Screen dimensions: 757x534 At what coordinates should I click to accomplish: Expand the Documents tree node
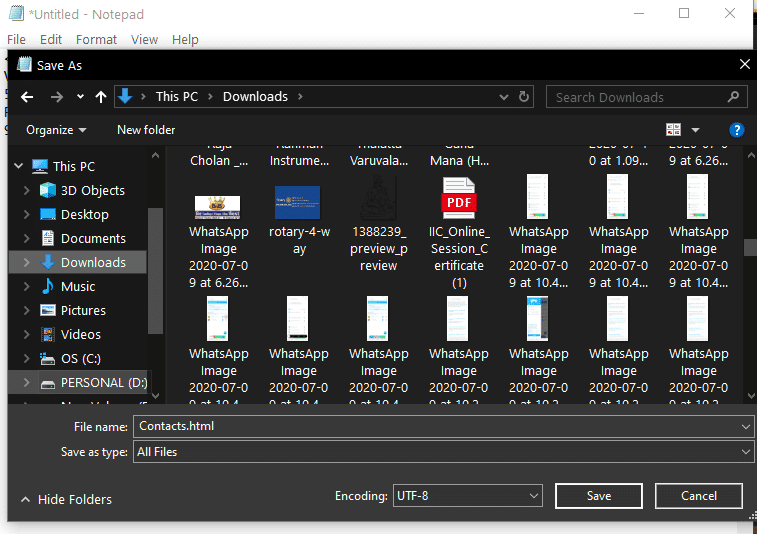click(x=27, y=239)
